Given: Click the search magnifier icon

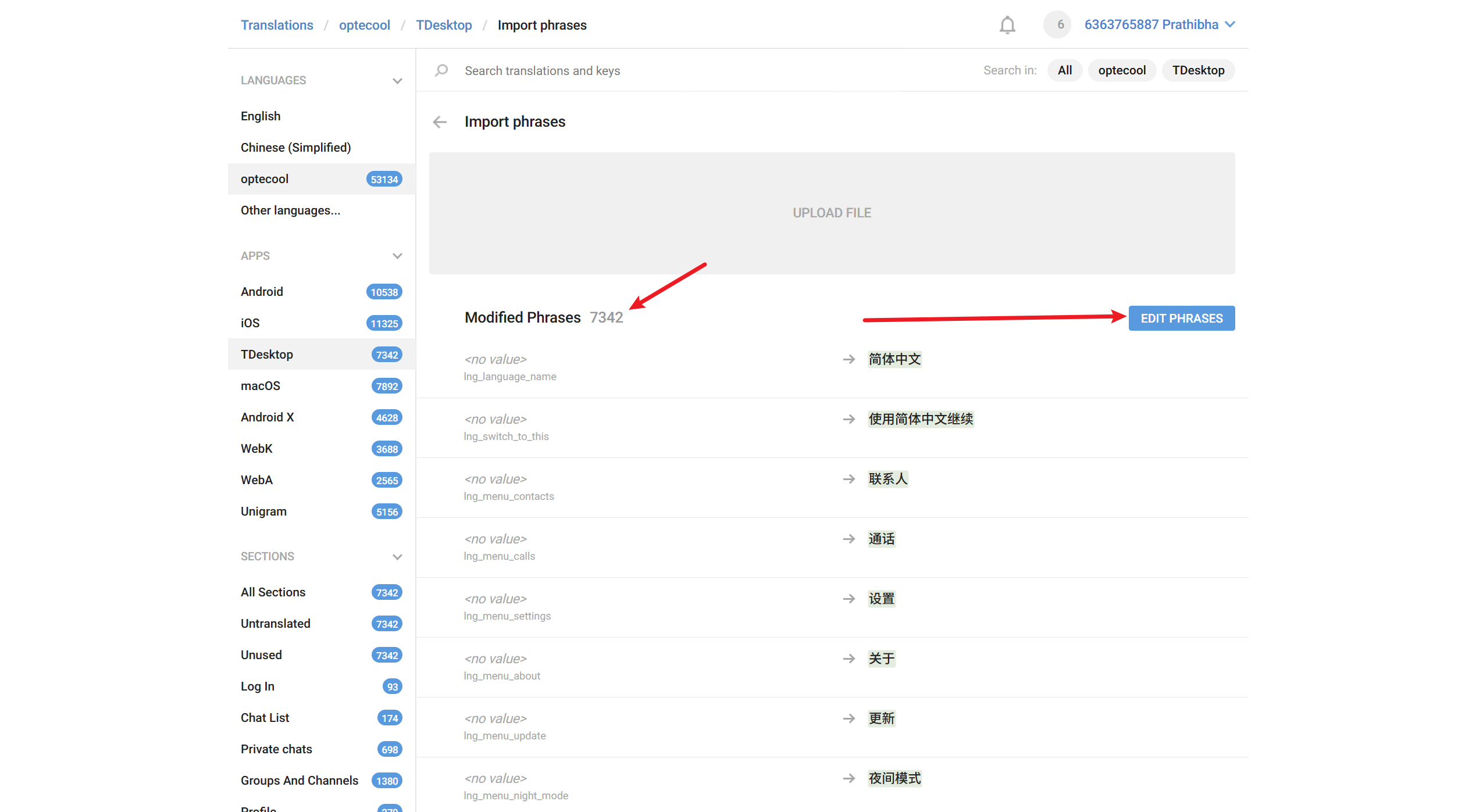Looking at the screenshot, I should [441, 70].
